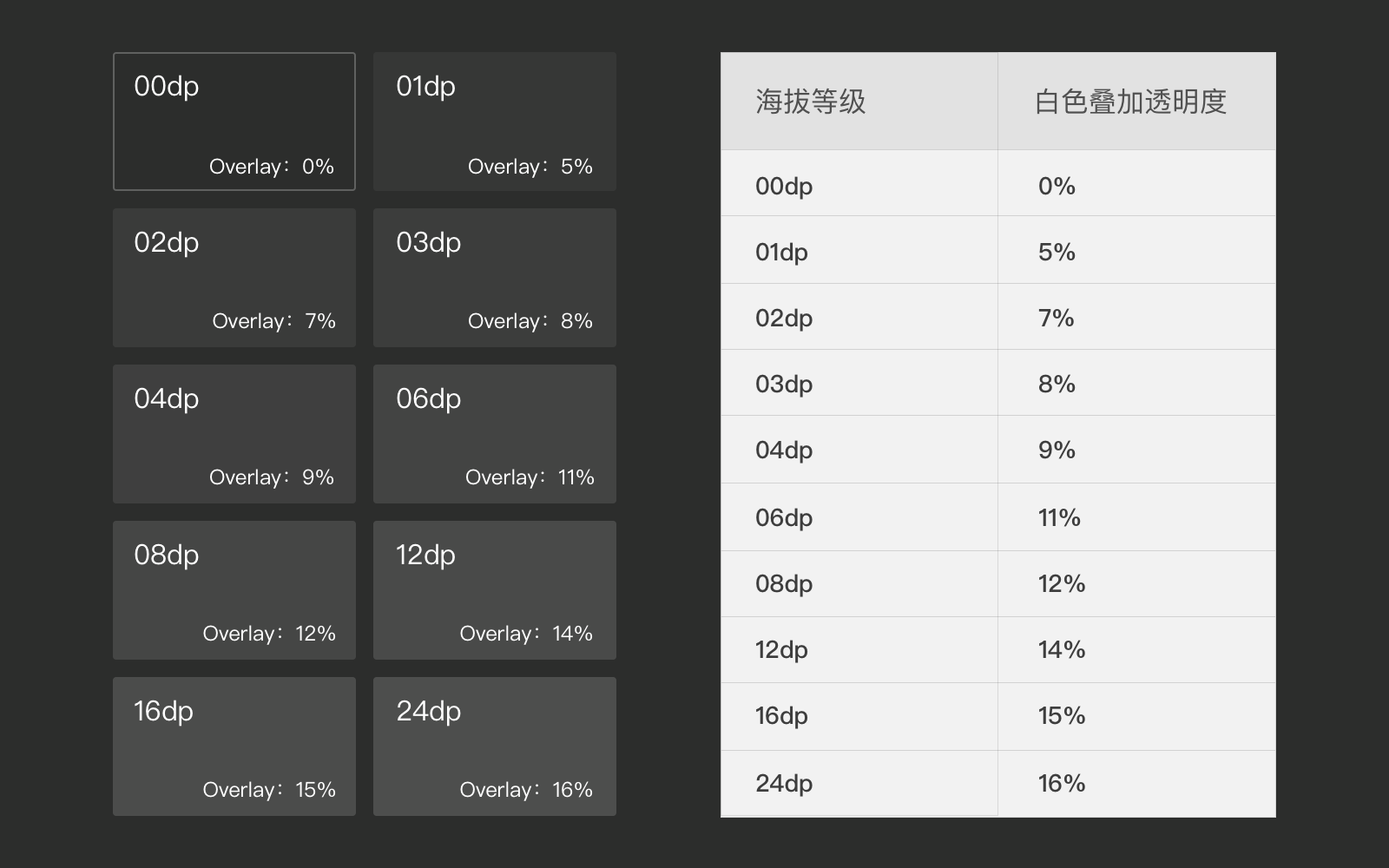Select the 04dp elevation card
This screenshot has height=868, width=1389.
click(234, 433)
